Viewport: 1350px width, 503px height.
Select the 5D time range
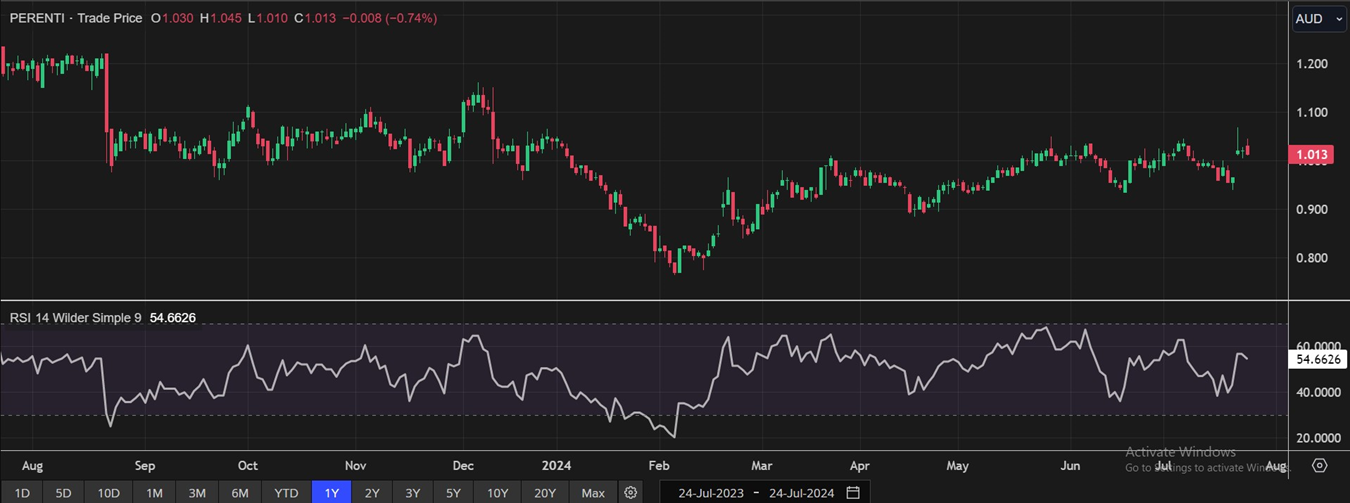63,493
